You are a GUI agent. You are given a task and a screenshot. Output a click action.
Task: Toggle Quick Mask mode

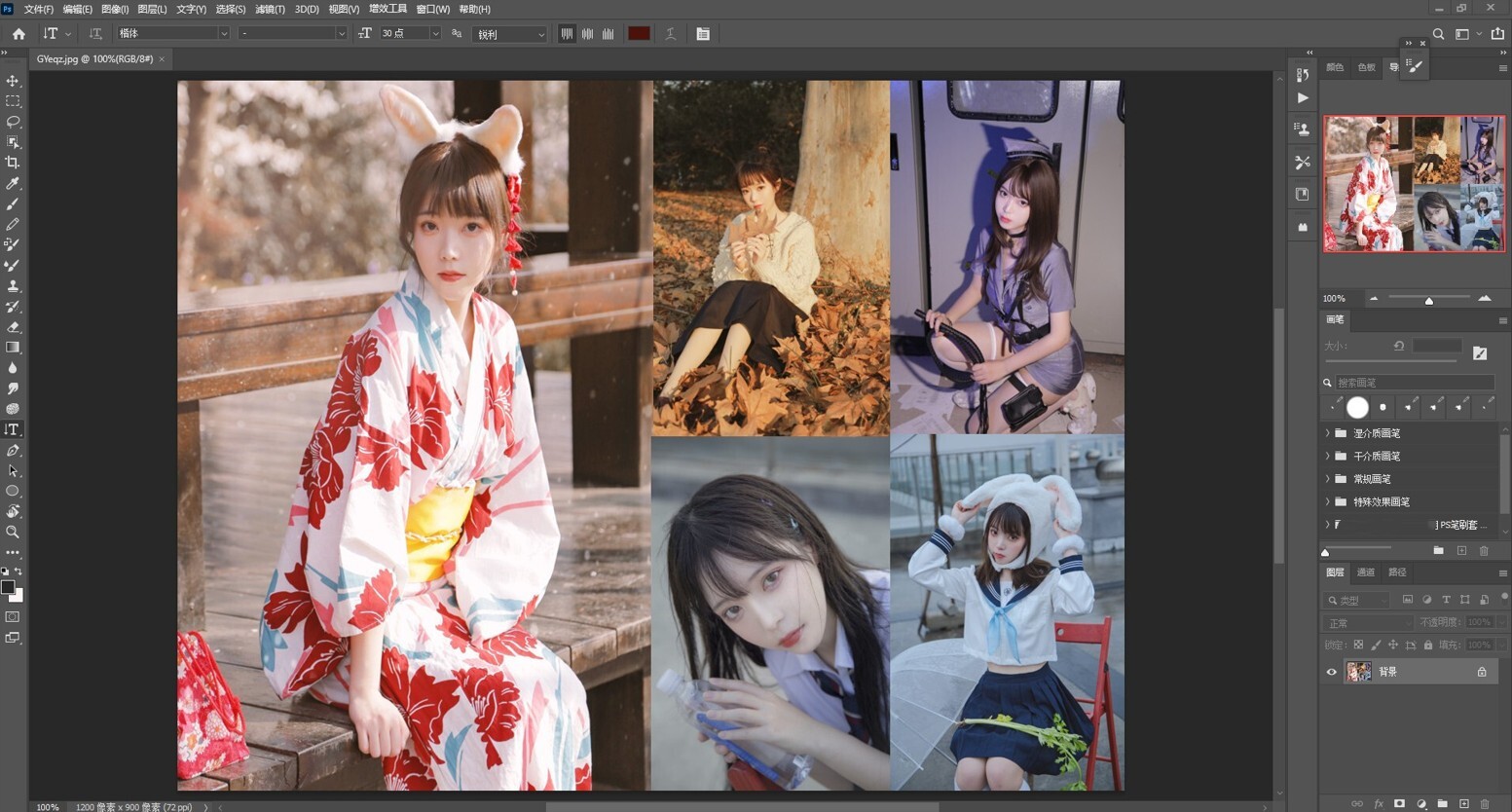(x=13, y=617)
